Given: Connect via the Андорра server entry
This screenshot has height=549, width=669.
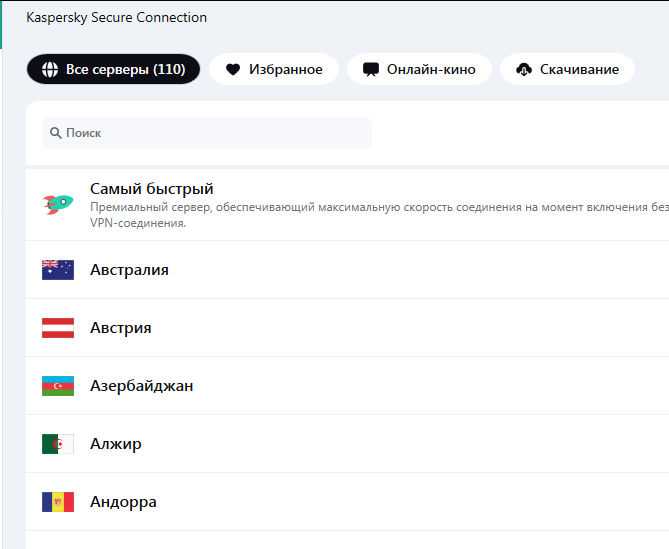Looking at the screenshot, I should (x=123, y=502).
